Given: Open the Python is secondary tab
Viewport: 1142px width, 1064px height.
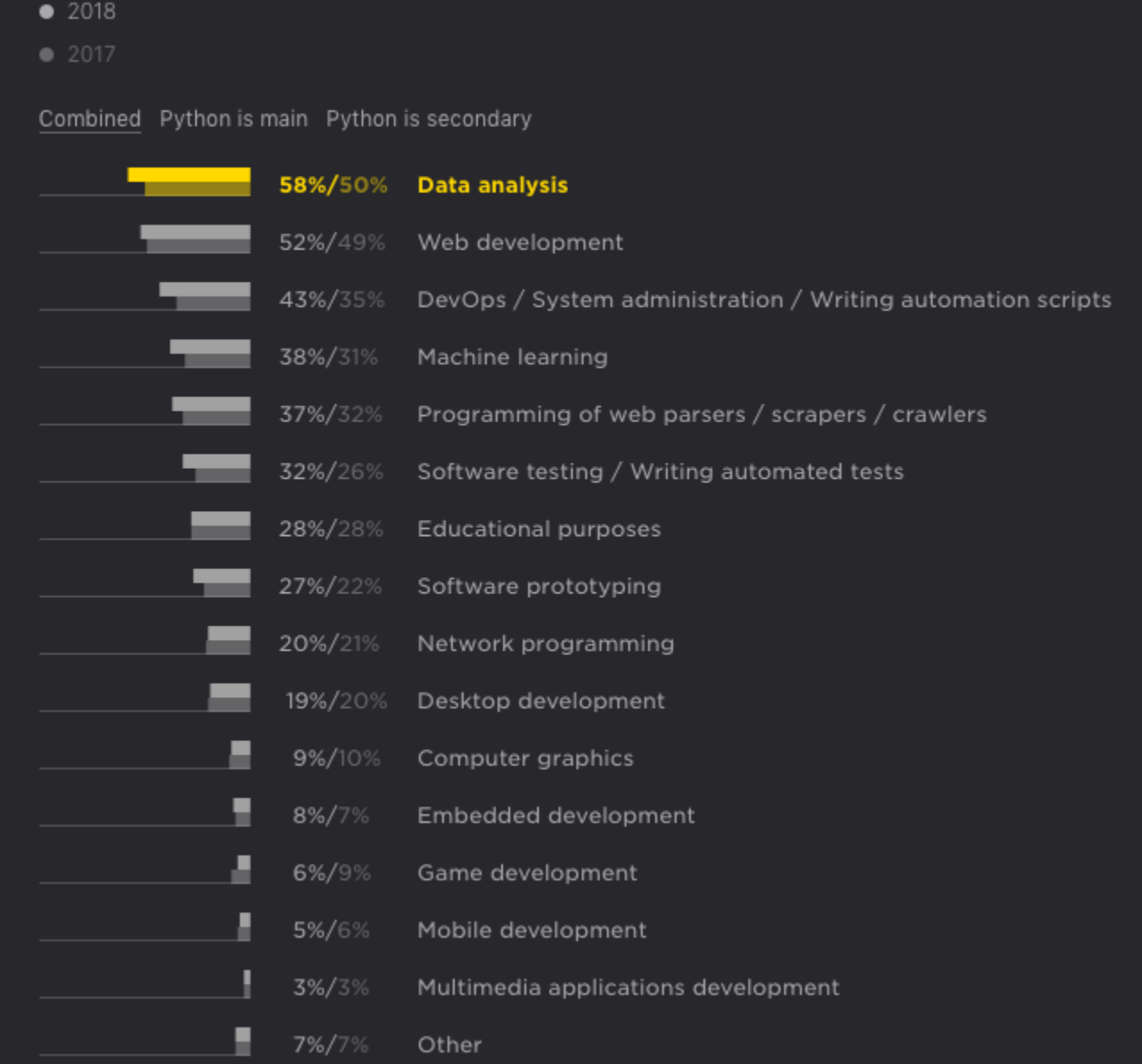Looking at the screenshot, I should click(429, 119).
